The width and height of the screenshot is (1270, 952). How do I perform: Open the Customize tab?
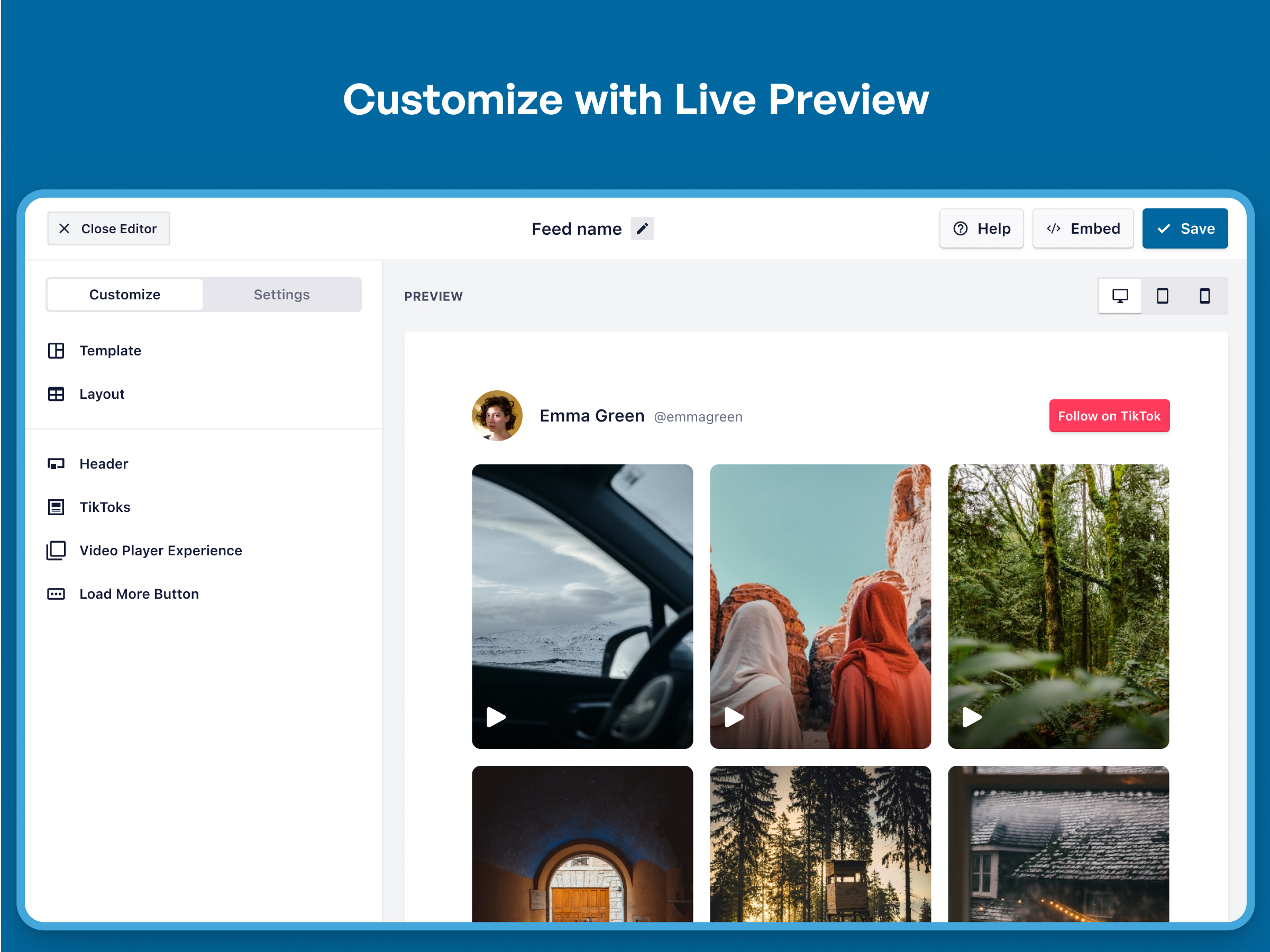tap(125, 295)
